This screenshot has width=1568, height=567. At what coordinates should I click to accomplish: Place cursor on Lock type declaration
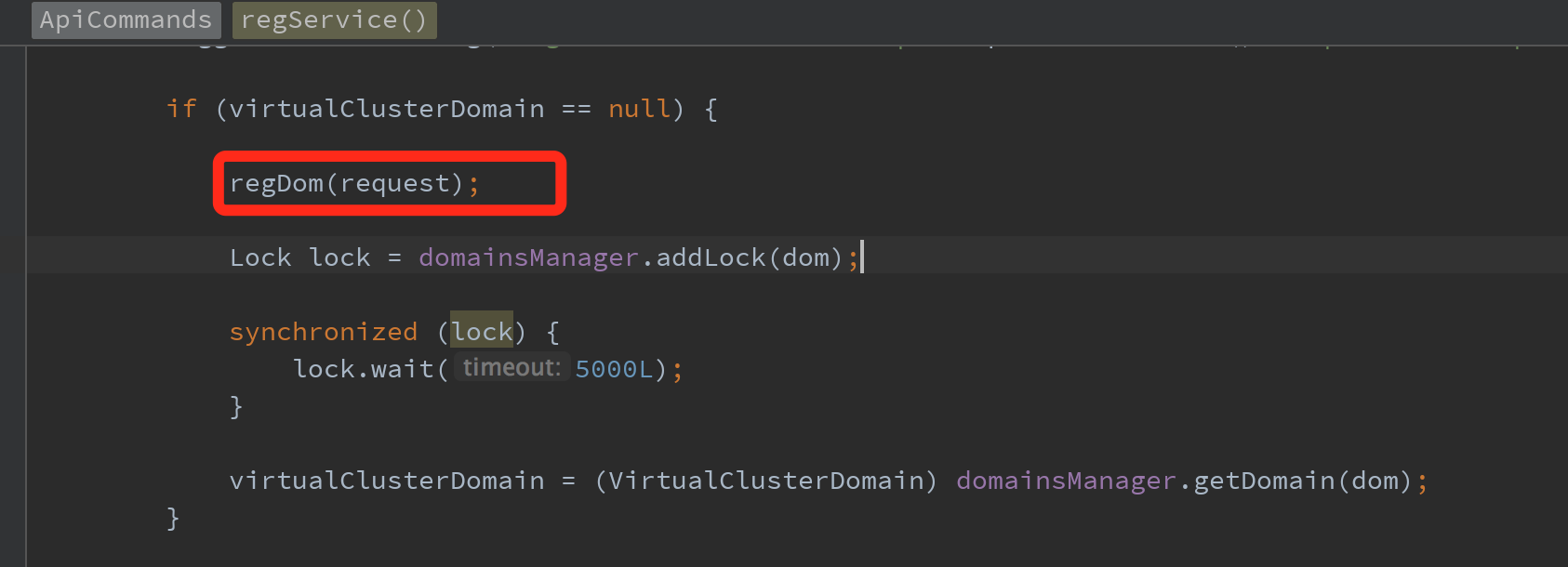click(260, 257)
